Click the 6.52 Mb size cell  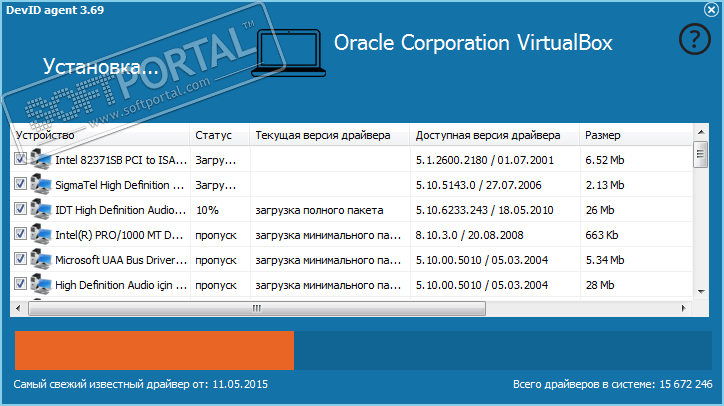[x=604, y=160]
